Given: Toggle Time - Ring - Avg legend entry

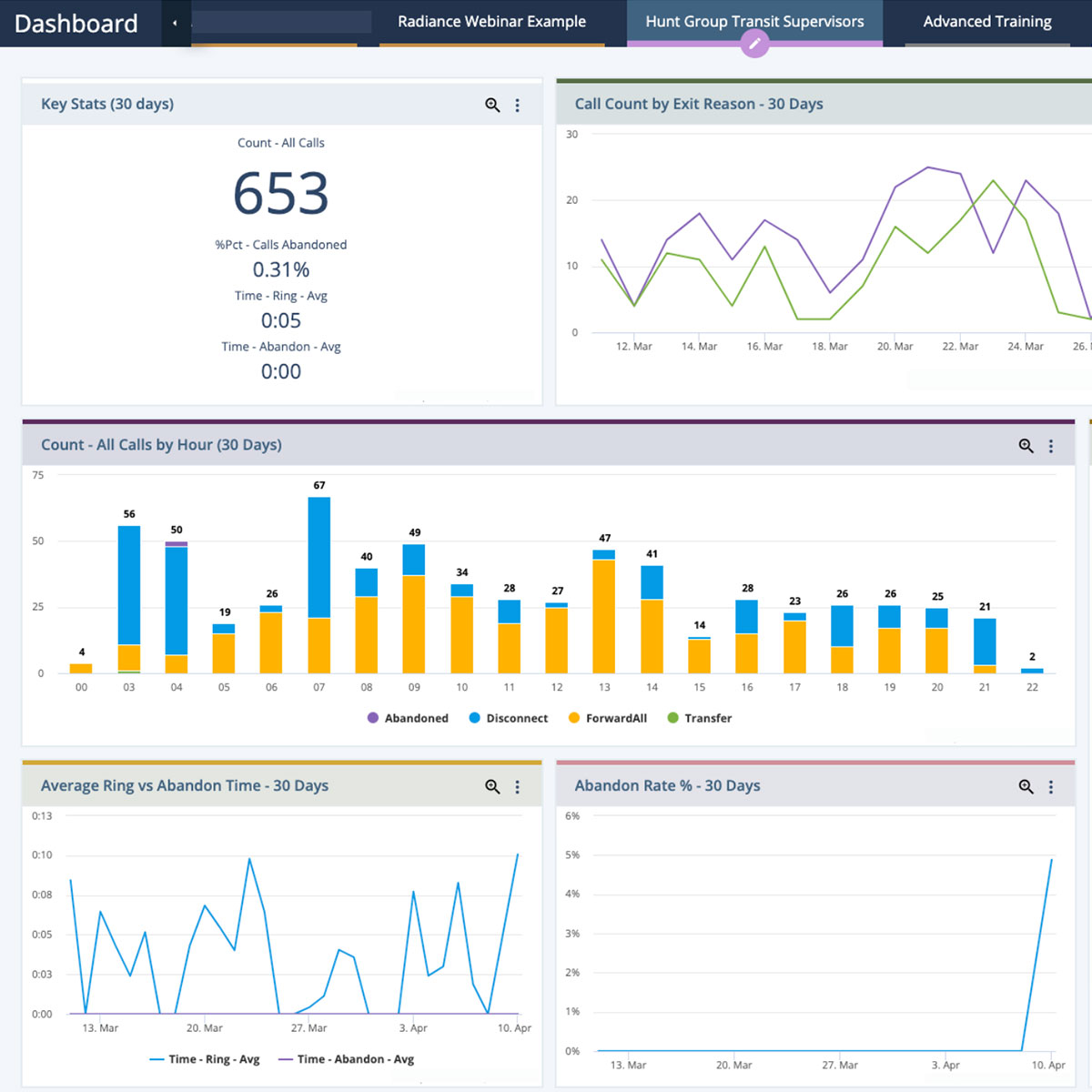Looking at the screenshot, I should [205, 1059].
